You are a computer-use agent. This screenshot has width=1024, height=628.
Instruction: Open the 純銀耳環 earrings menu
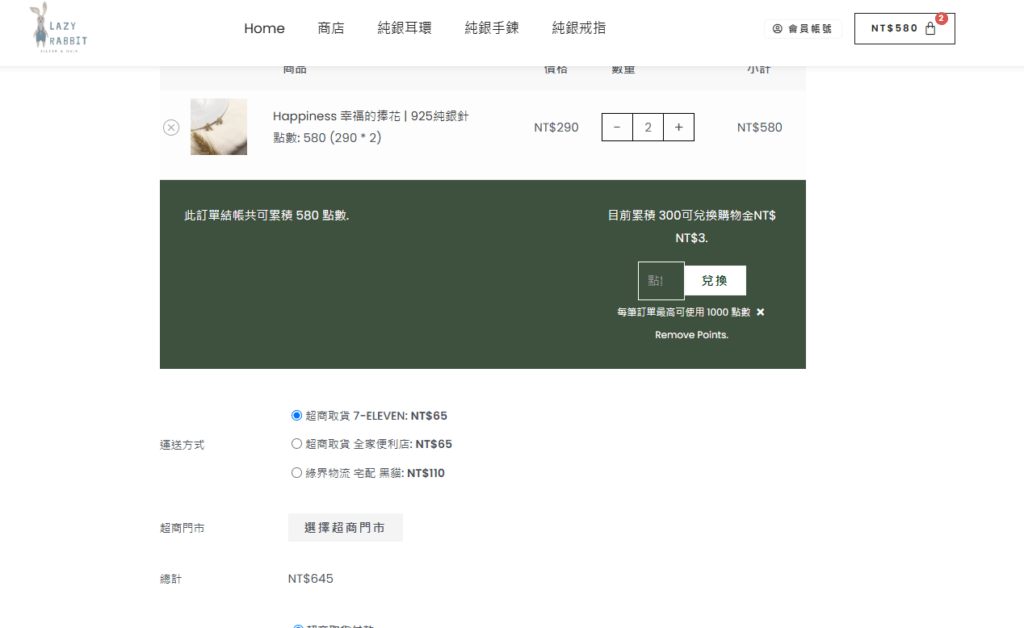[404, 28]
